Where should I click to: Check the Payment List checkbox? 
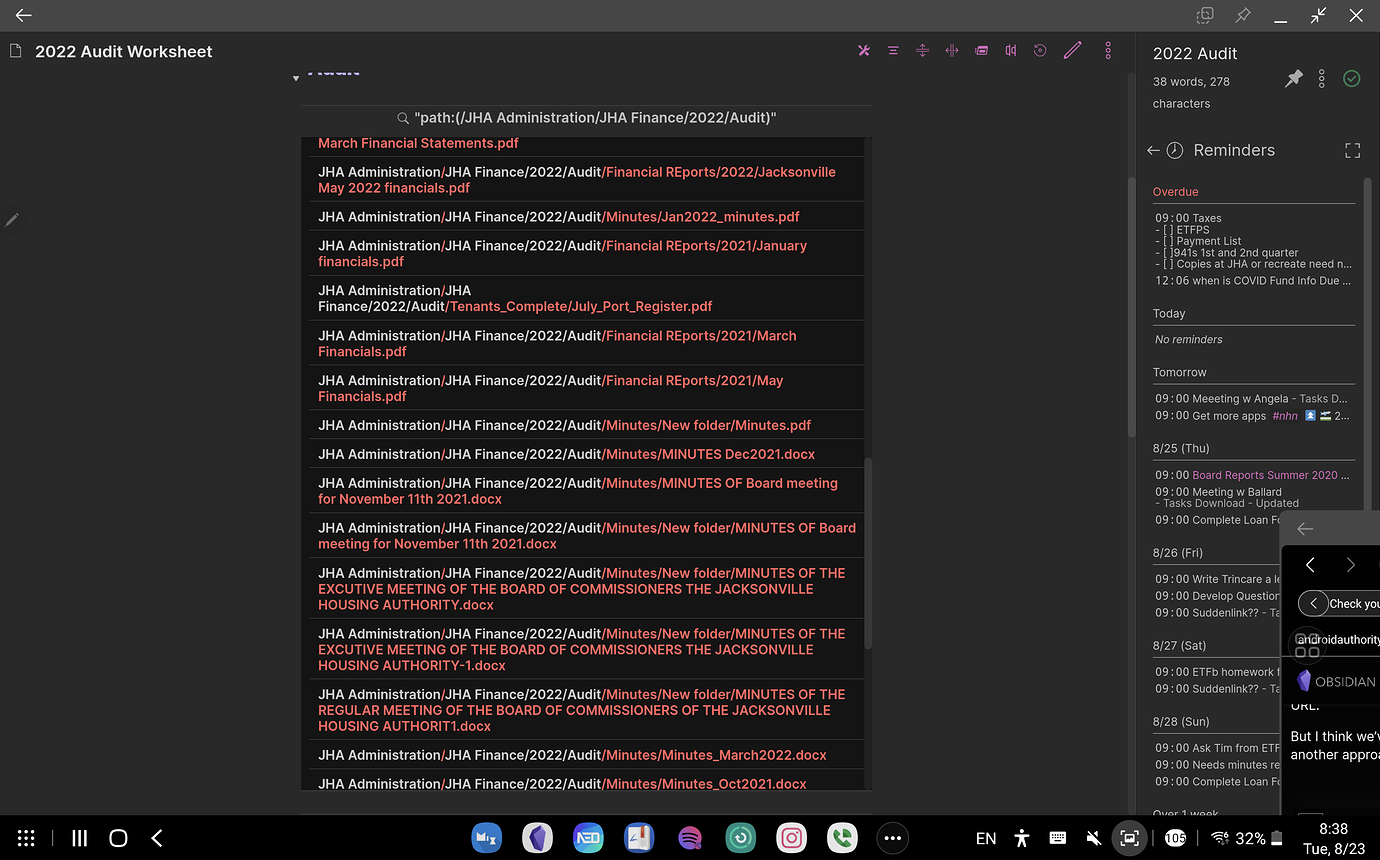coord(1166,241)
